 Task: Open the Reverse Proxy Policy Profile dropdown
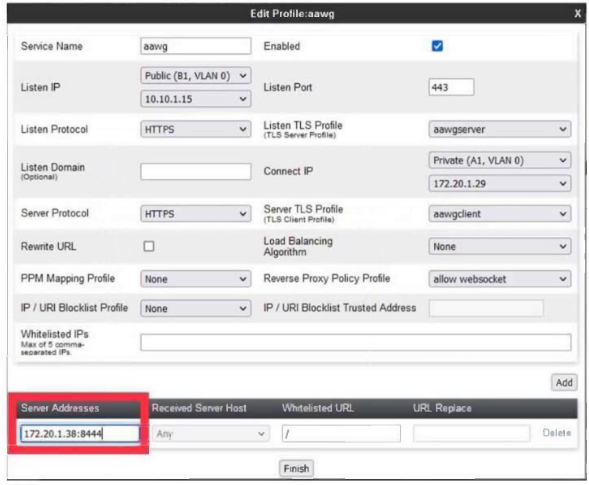pyautogui.click(x=500, y=279)
